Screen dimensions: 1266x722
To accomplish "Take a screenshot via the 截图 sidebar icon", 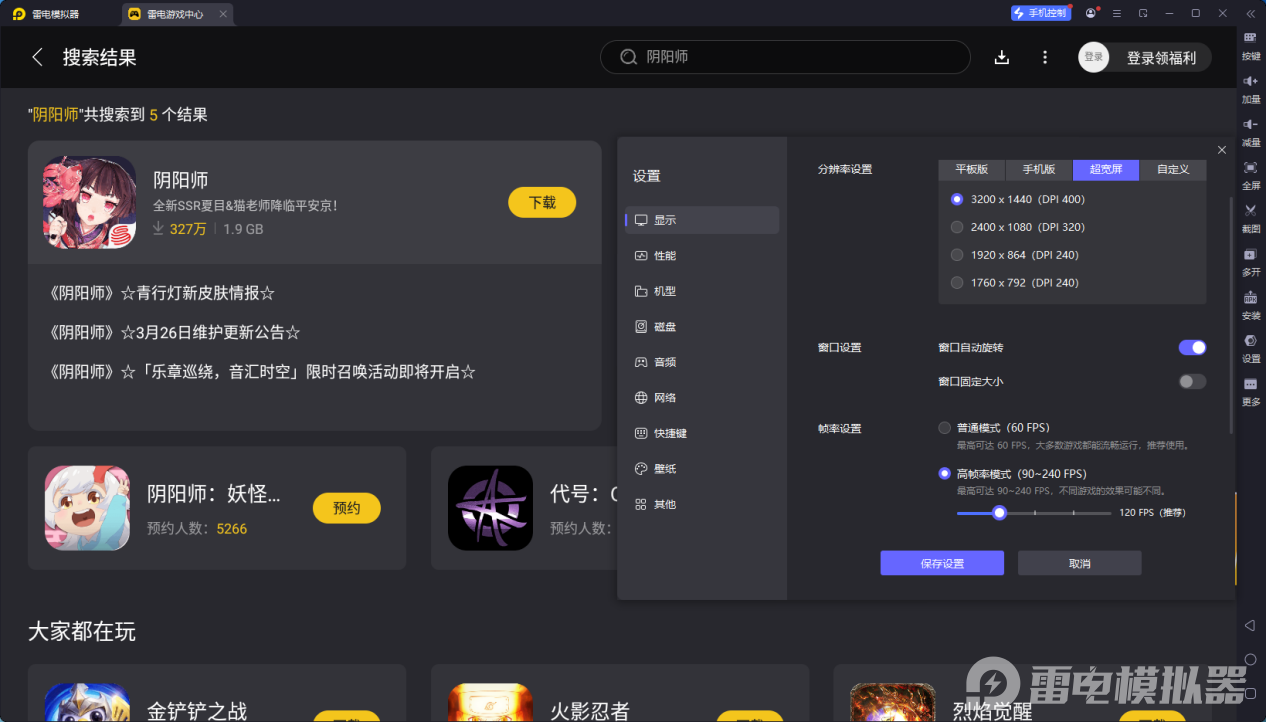I will point(1250,217).
